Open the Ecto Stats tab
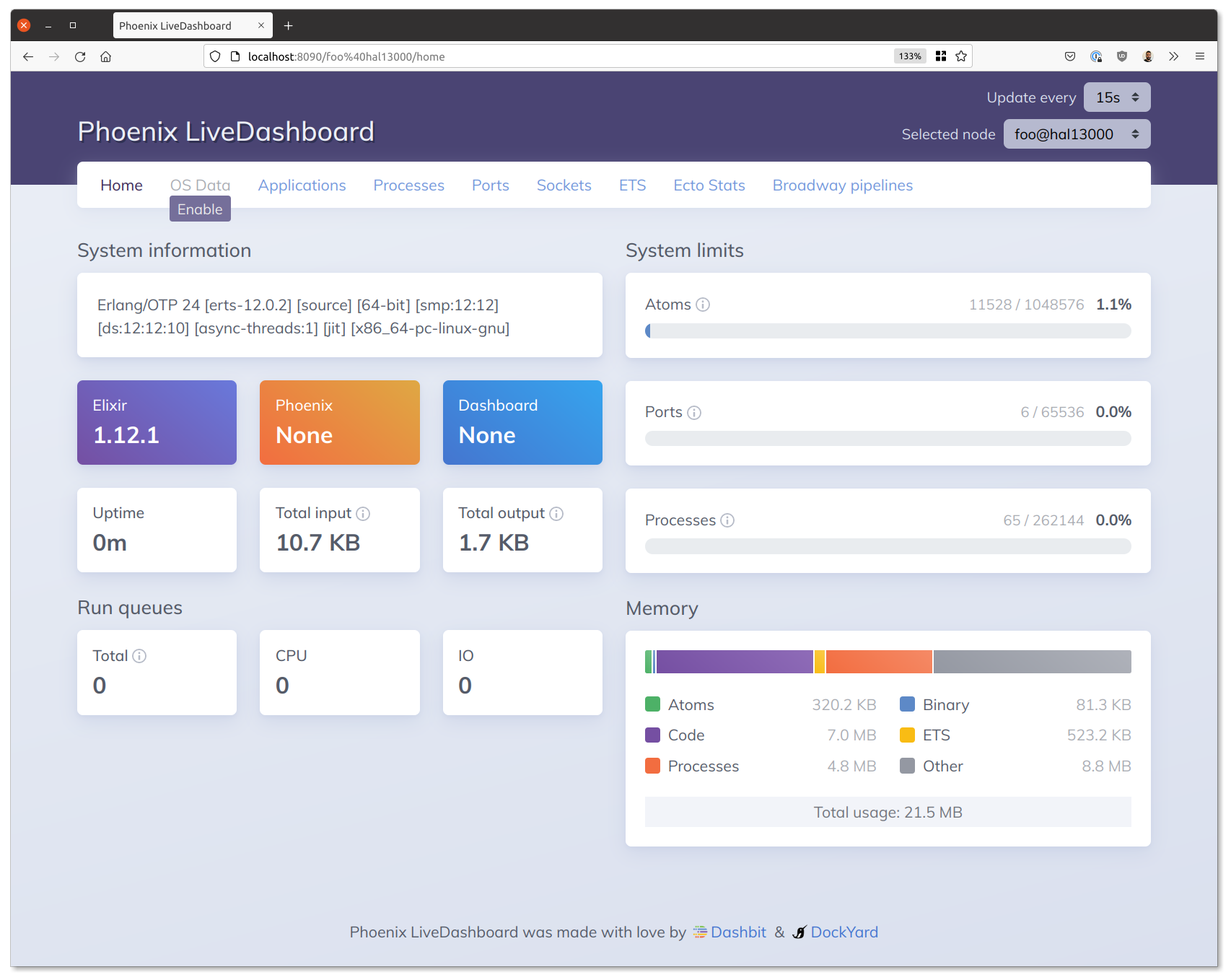 (709, 185)
